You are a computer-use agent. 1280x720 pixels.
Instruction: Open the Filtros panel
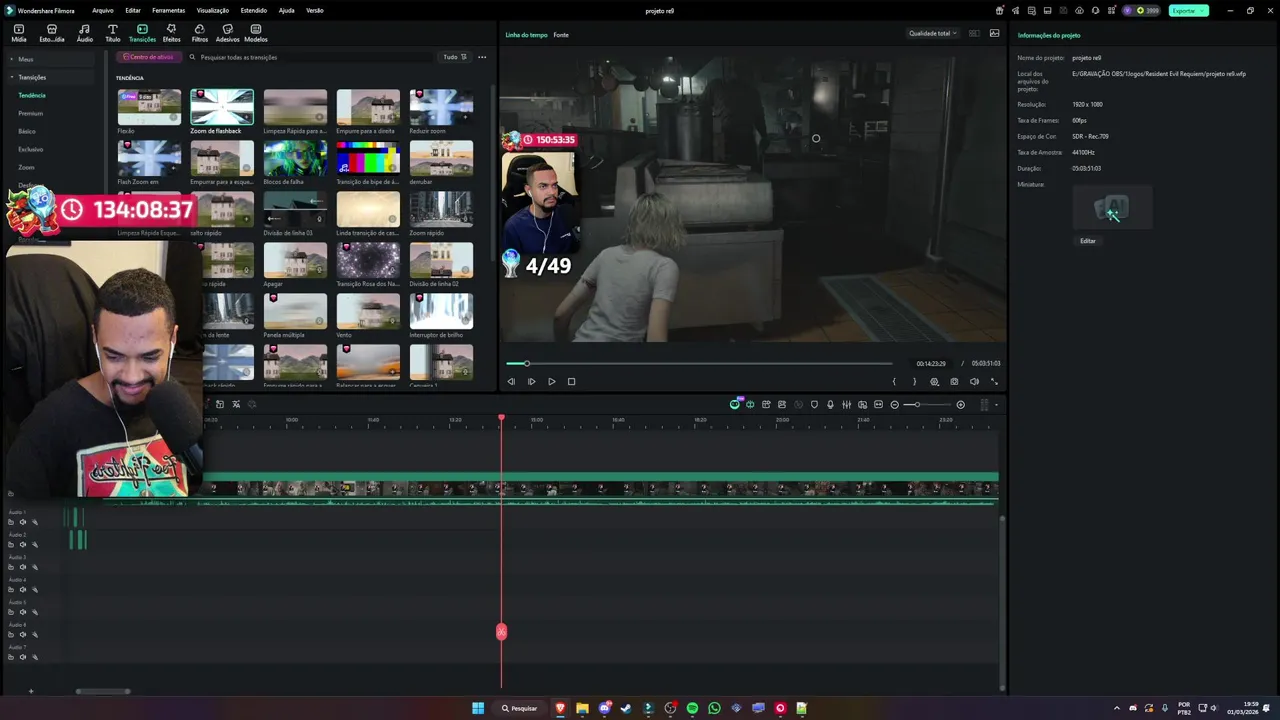tap(200, 33)
